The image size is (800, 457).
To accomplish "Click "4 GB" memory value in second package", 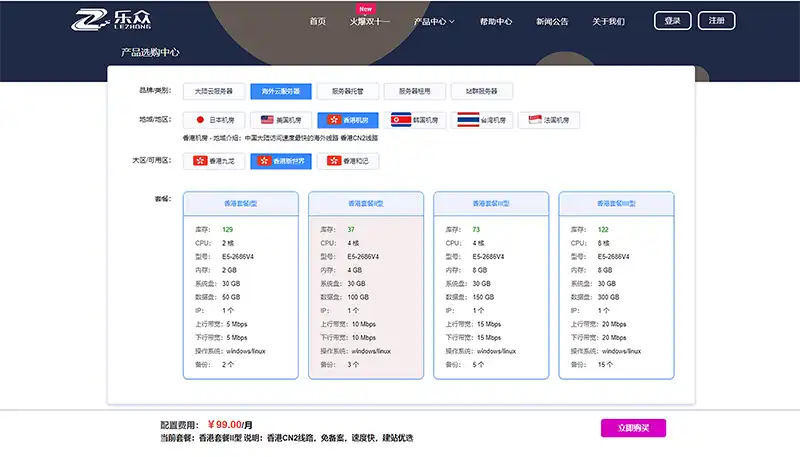I will coord(355,270).
